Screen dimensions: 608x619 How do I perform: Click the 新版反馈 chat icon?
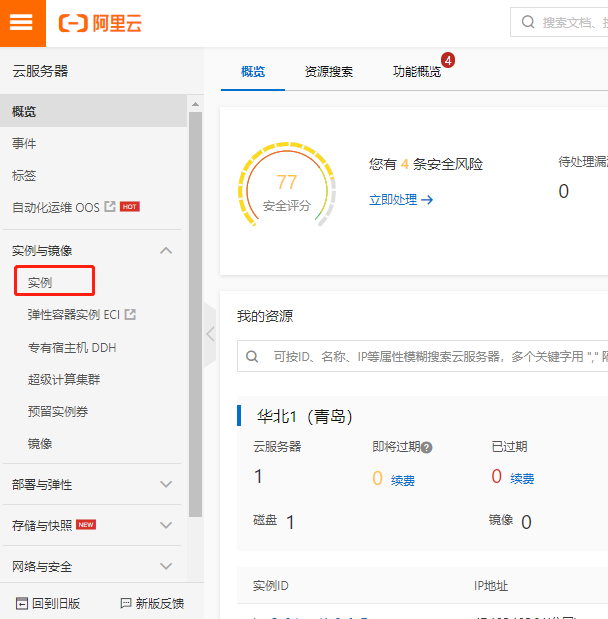click(x=126, y=603)
